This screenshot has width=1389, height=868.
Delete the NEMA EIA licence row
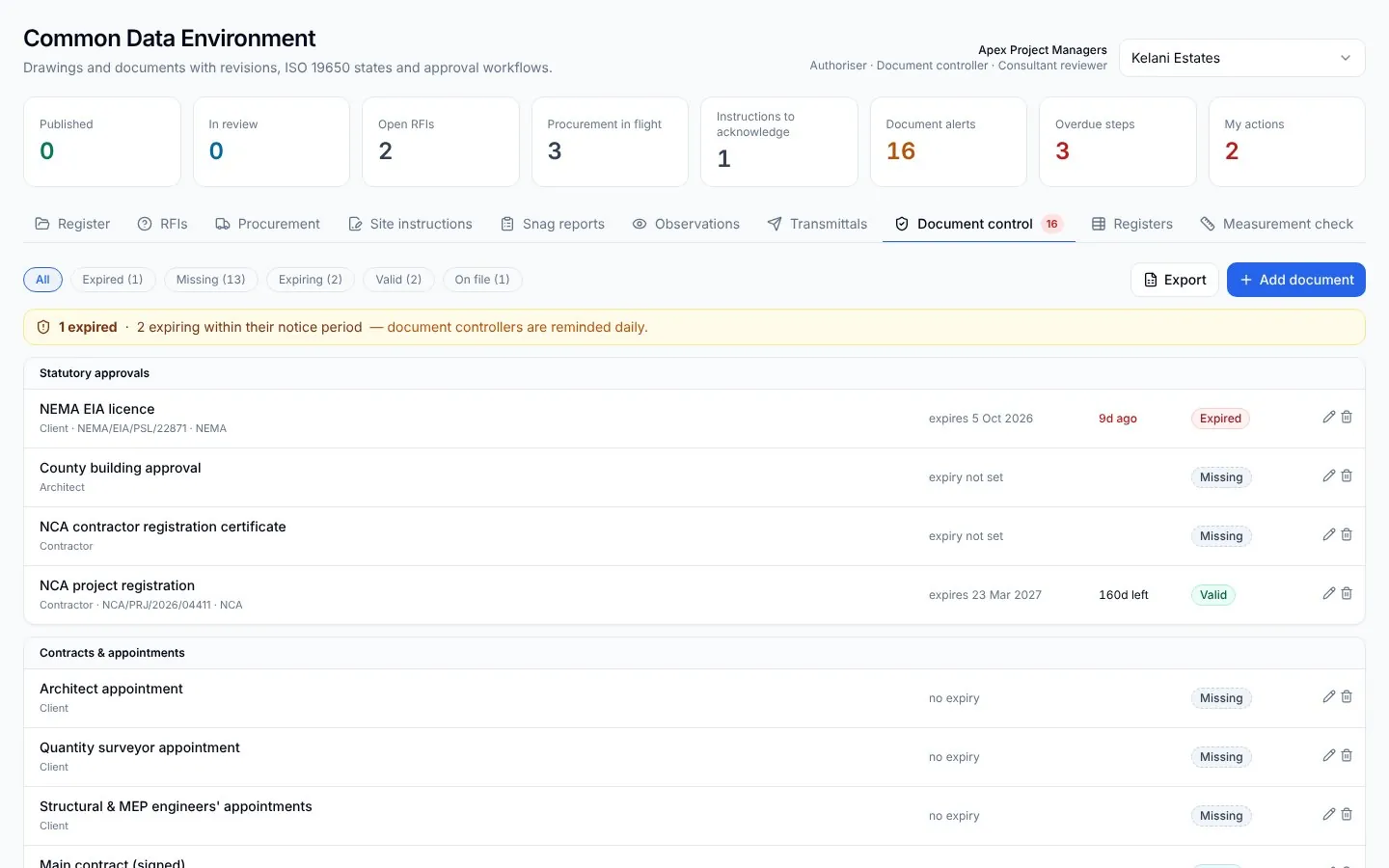1347,417
